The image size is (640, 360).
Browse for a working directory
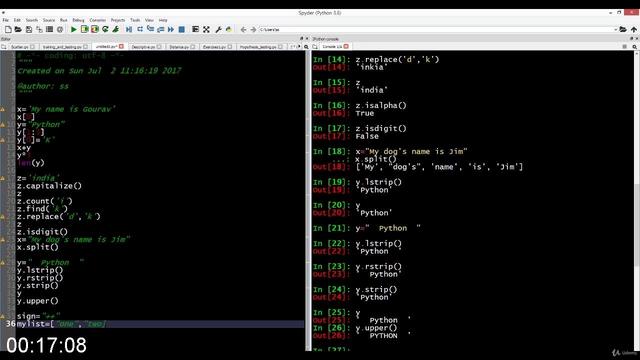623,29
